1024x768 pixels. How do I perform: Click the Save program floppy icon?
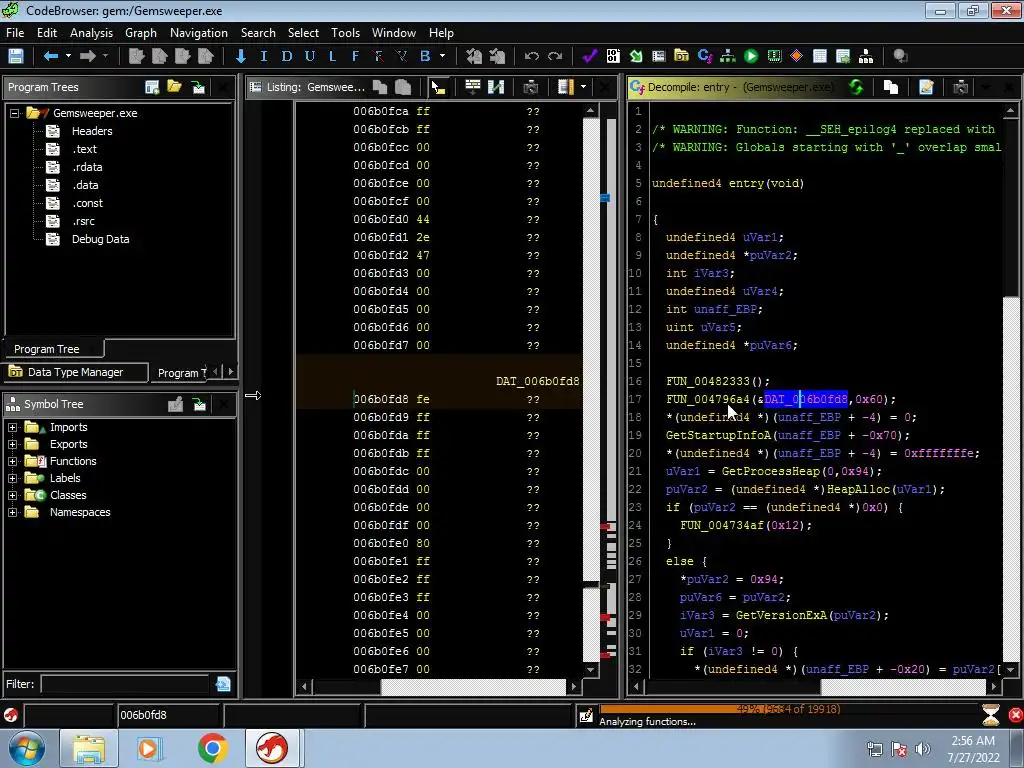pyautogui.click(x=16, y=56)
